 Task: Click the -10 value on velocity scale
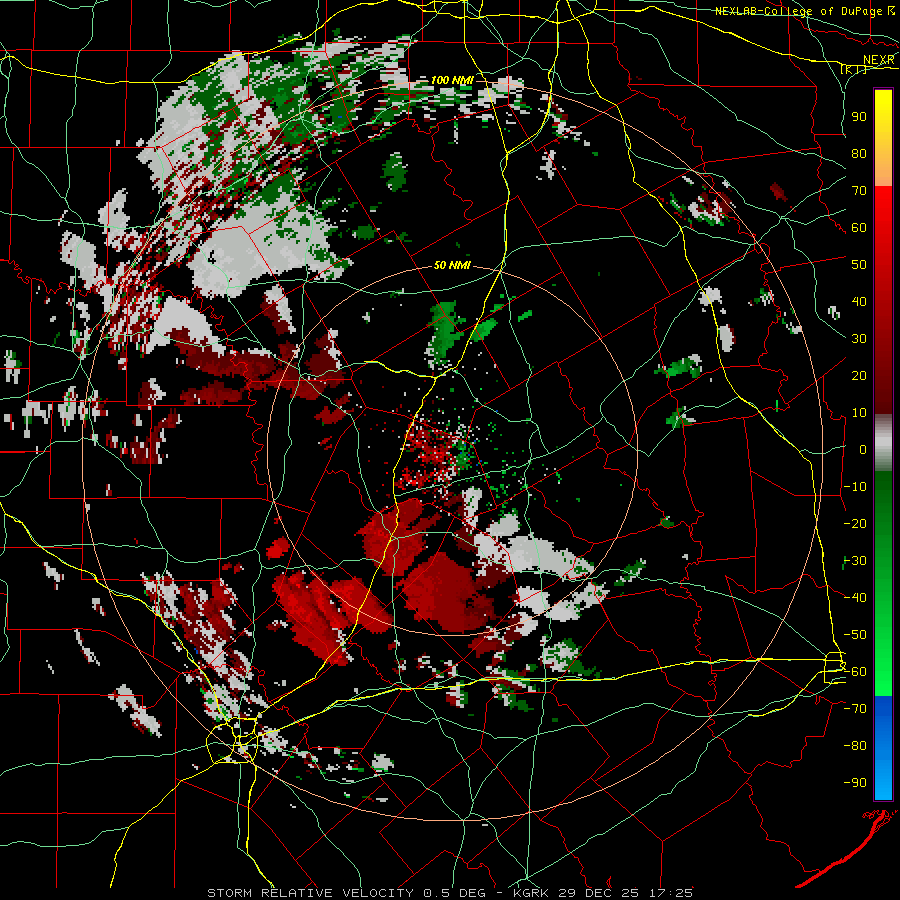[855, 487]
